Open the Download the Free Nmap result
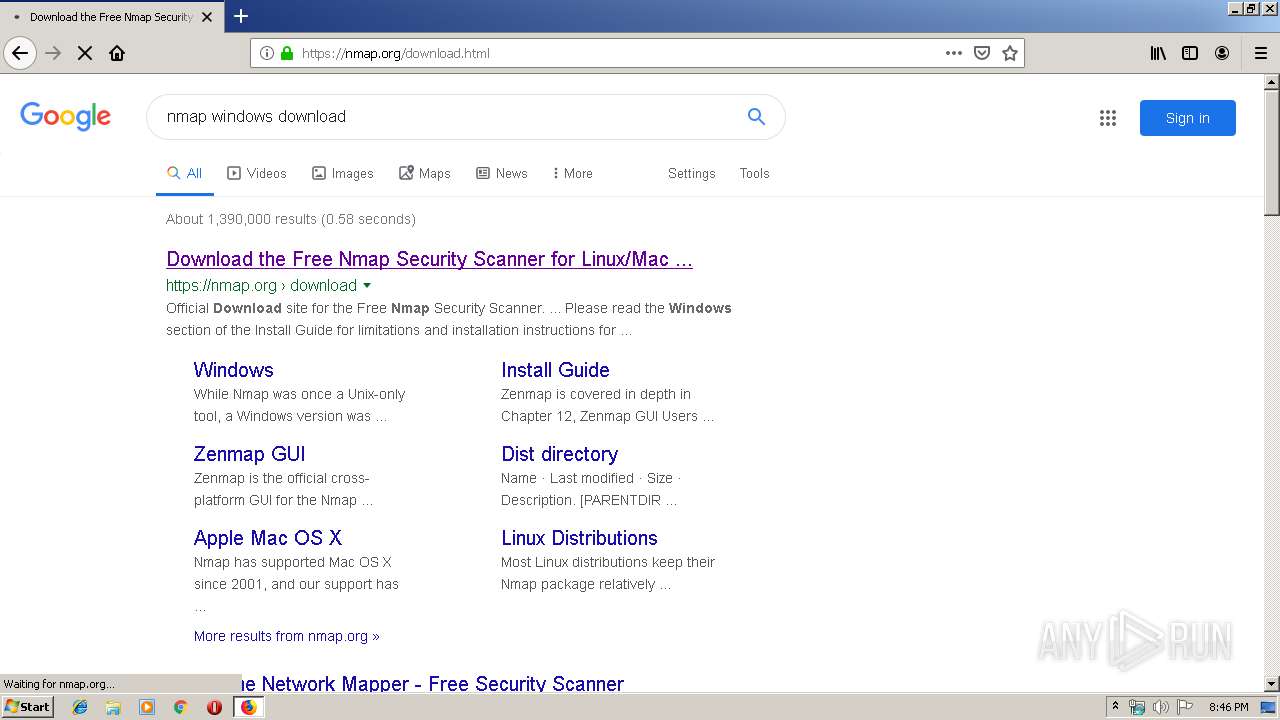Image resolution: width=1280 pixels, height=720 pixels. tap(429, 259)
